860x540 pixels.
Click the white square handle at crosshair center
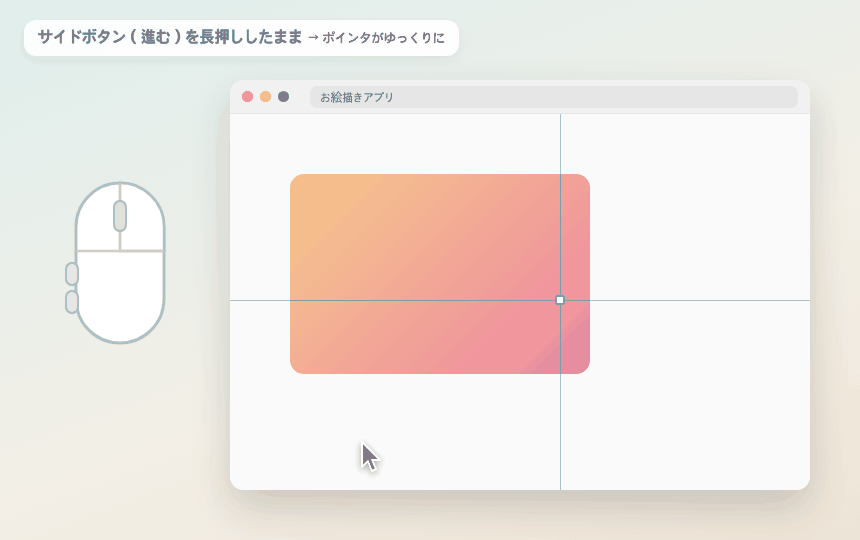pos(560,300)
